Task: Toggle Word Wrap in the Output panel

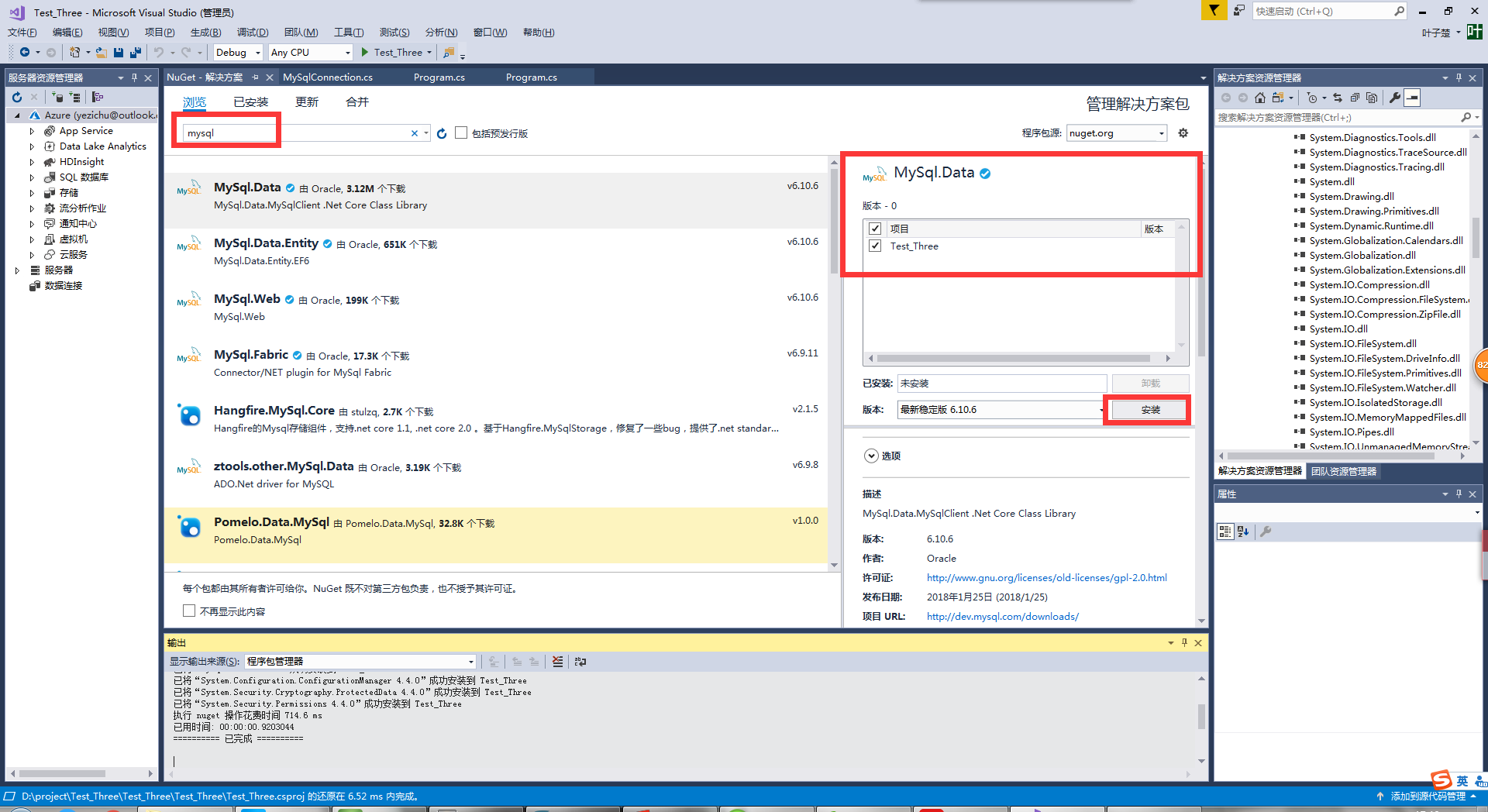Action: pyautogui.click(x=580, y=662)
